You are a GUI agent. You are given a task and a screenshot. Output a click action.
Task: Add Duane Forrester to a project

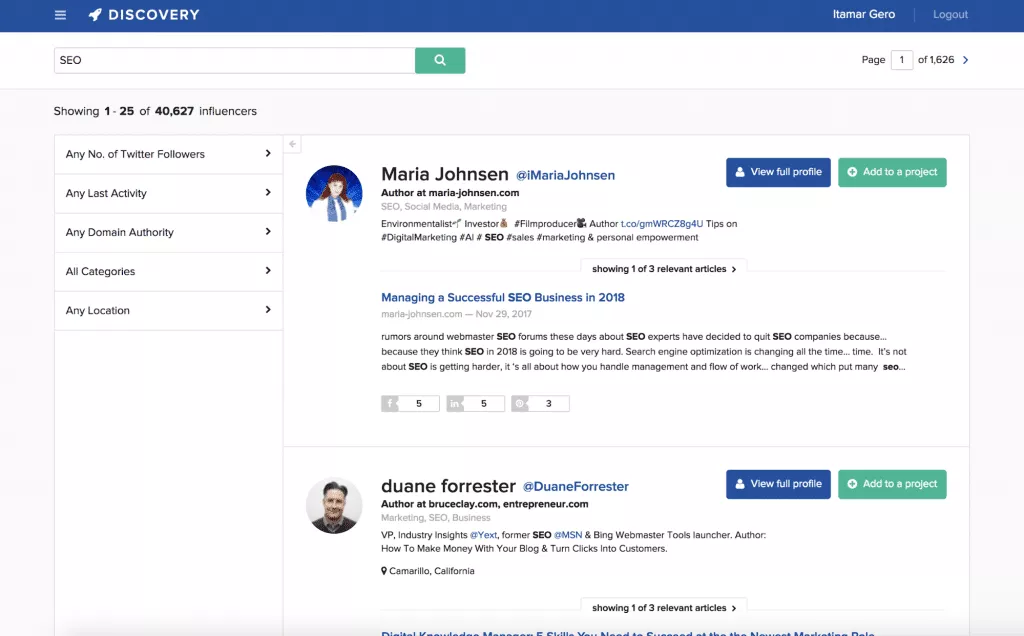click(892, 483)
